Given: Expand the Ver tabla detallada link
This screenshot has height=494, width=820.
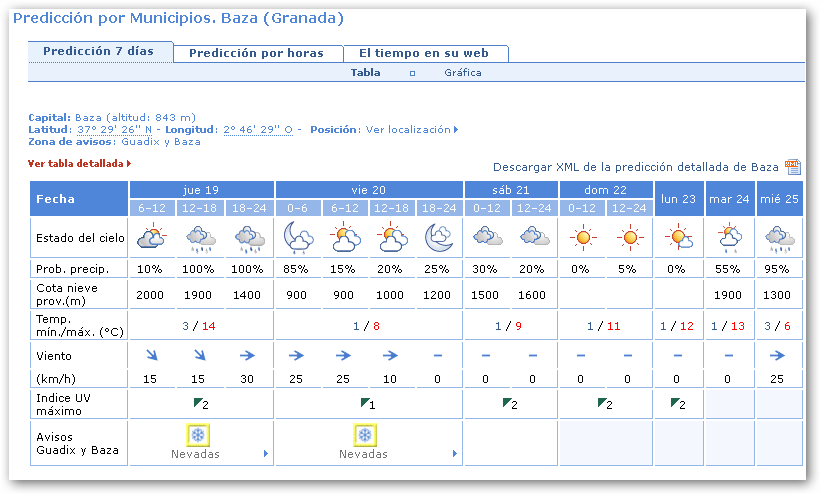Looking at the screenshot, I should click(x=79, y=163).
